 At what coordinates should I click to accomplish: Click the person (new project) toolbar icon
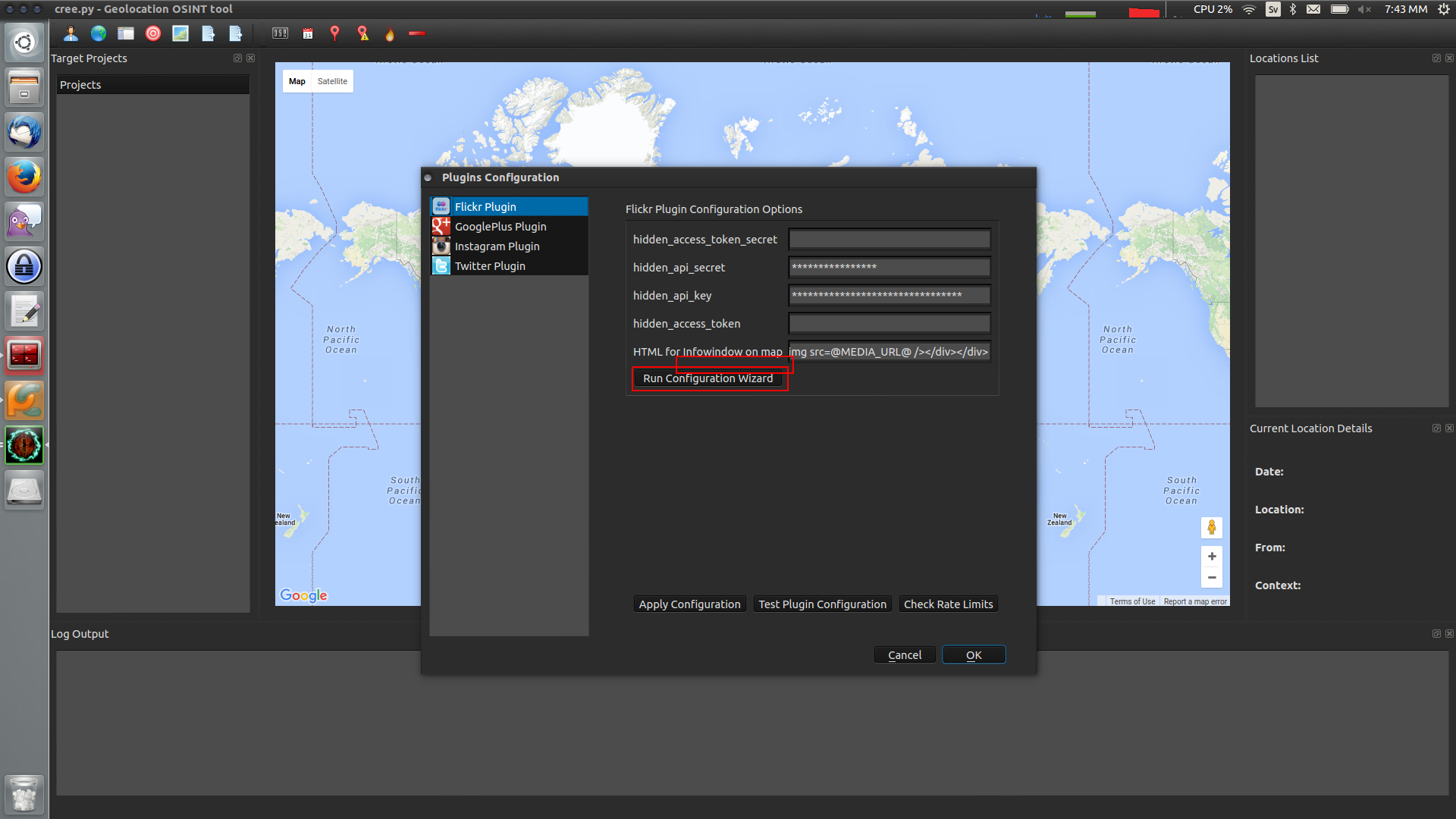[x=71, y=33]
